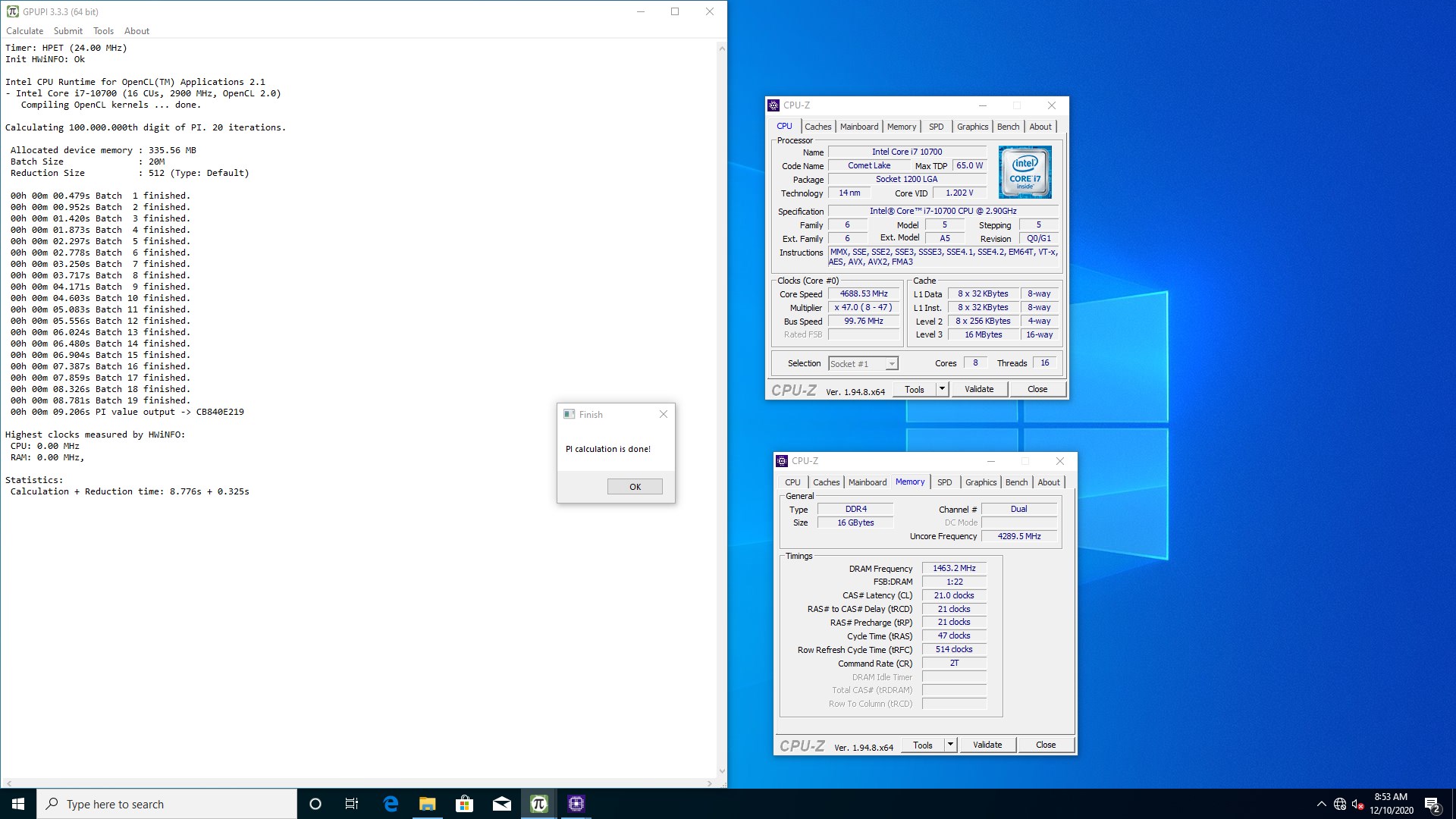Switch to CPU tab in lower CPU-Z window
The height and width of the screenshot is (819, 1456).
coord(792,482)
